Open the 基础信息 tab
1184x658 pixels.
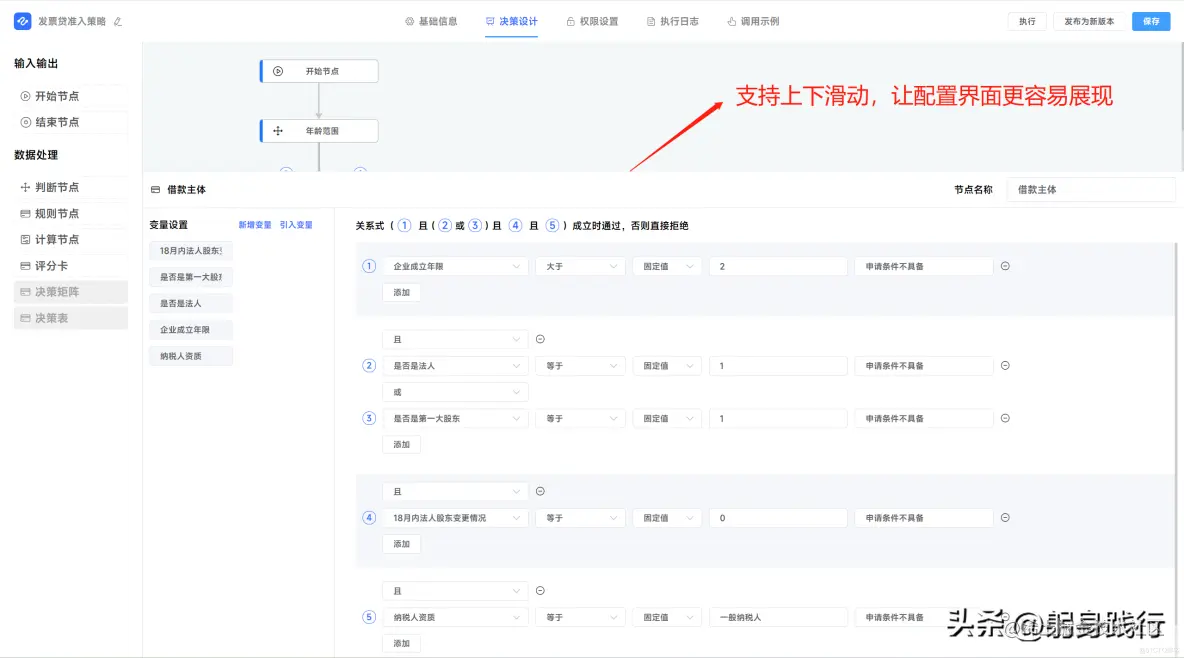click(434, 19)
